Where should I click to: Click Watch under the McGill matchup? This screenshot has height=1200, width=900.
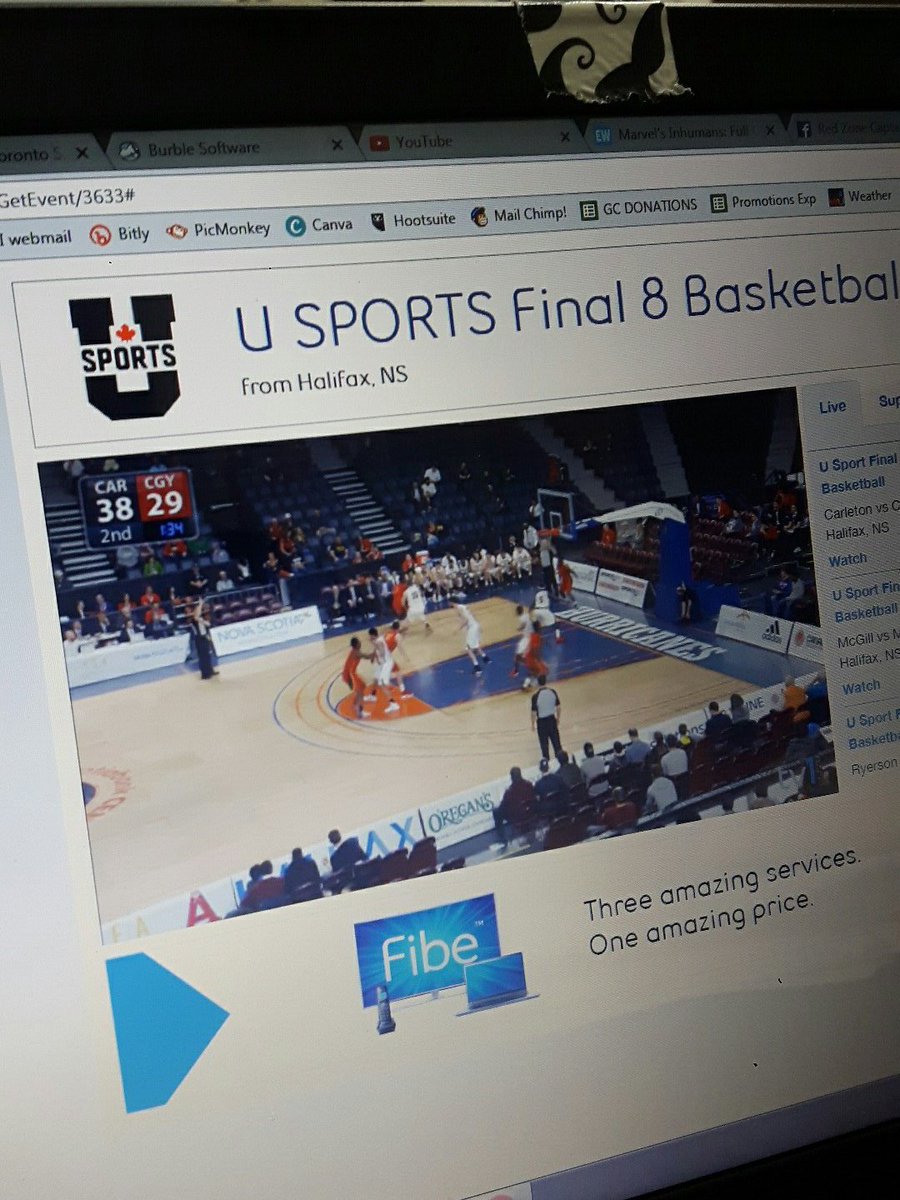(x=860, y=686)
